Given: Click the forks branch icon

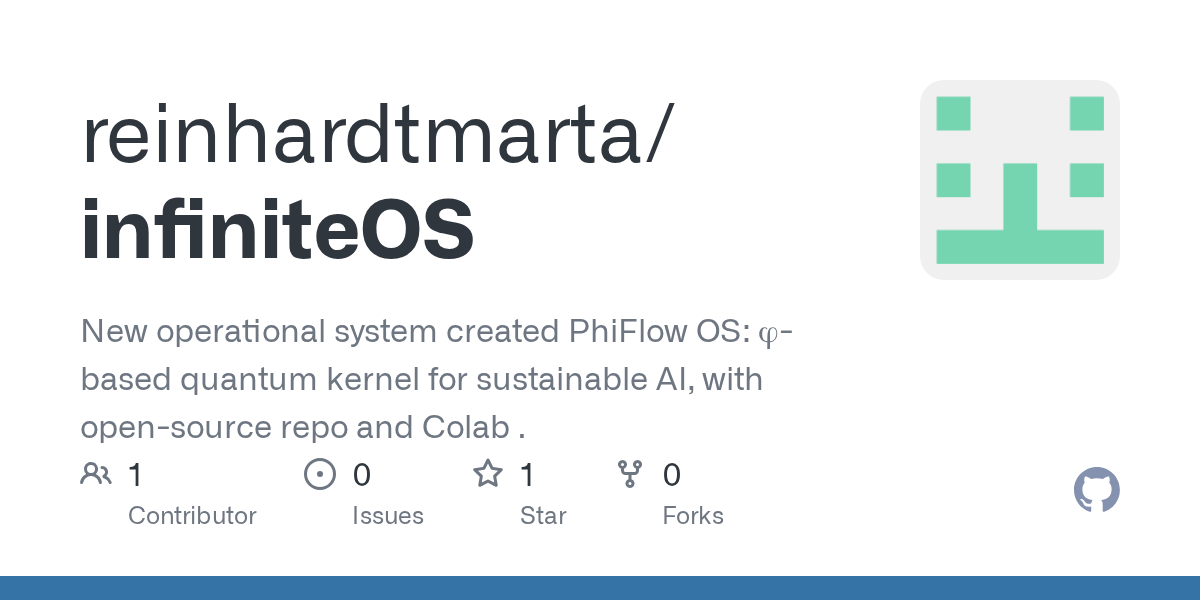Looking at the screenshot, I should (x=630, y=474).
